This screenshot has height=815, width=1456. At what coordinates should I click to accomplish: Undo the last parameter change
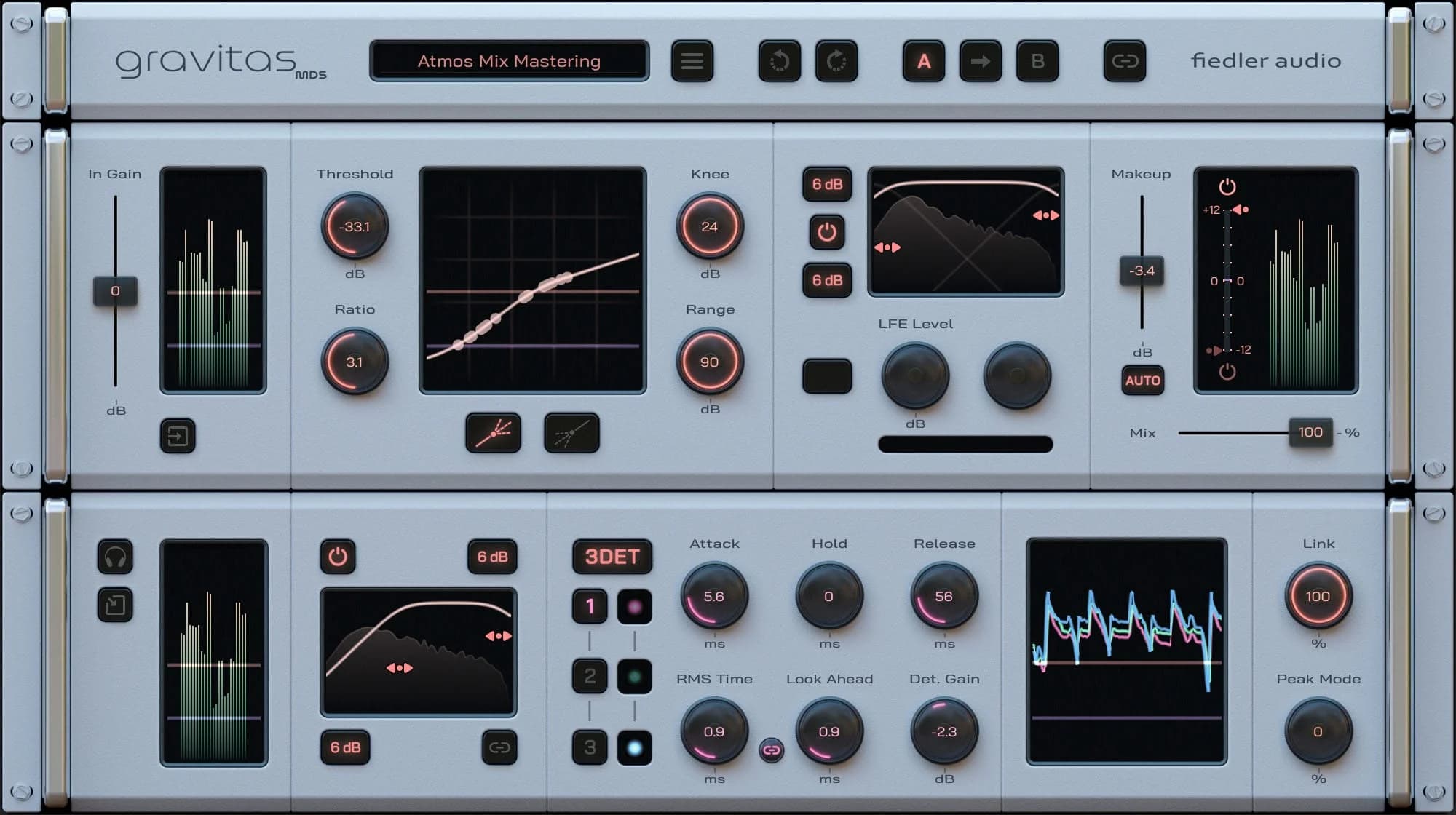click(x=779, y=61)
